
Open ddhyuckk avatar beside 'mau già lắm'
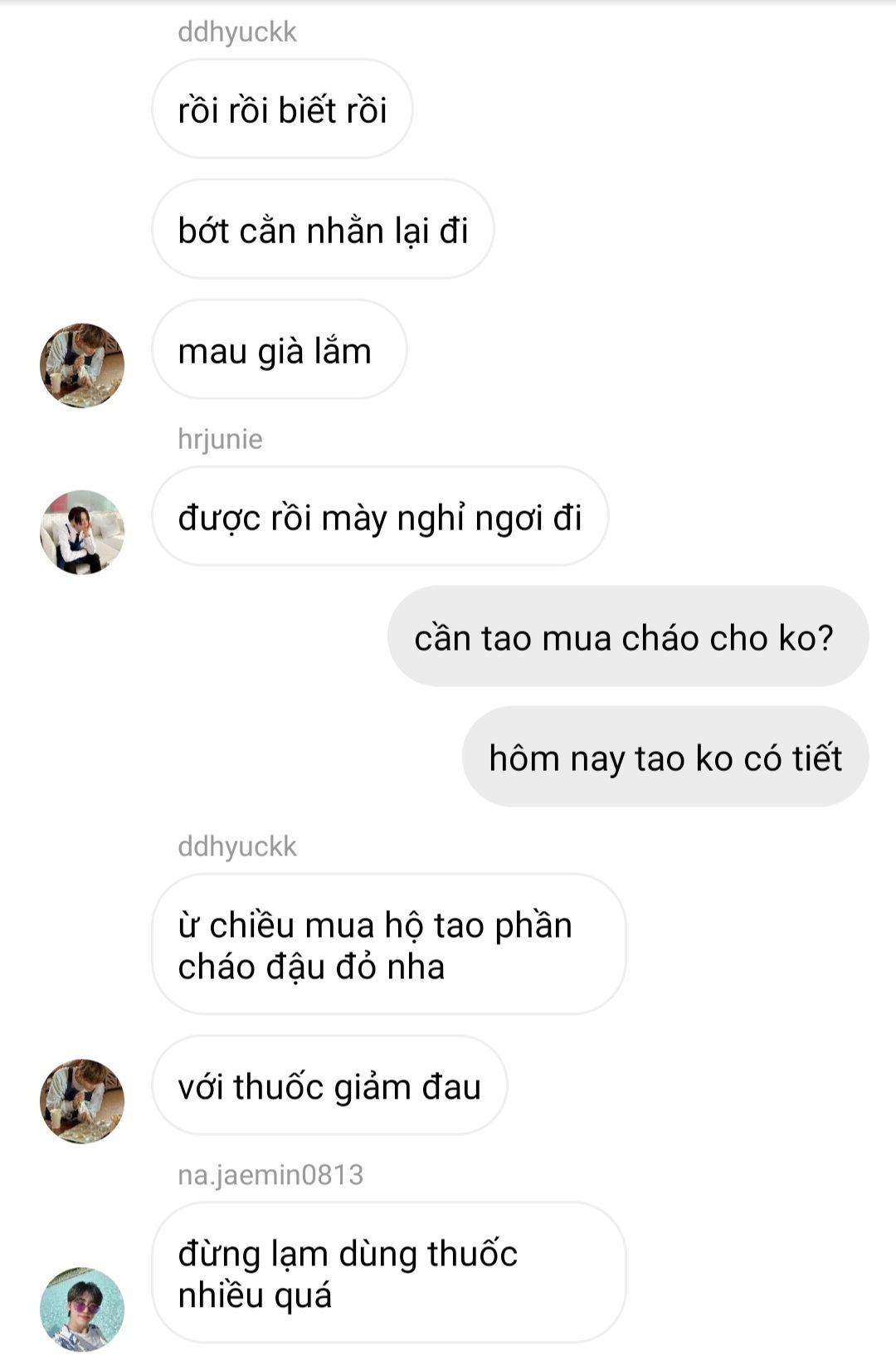82,365
